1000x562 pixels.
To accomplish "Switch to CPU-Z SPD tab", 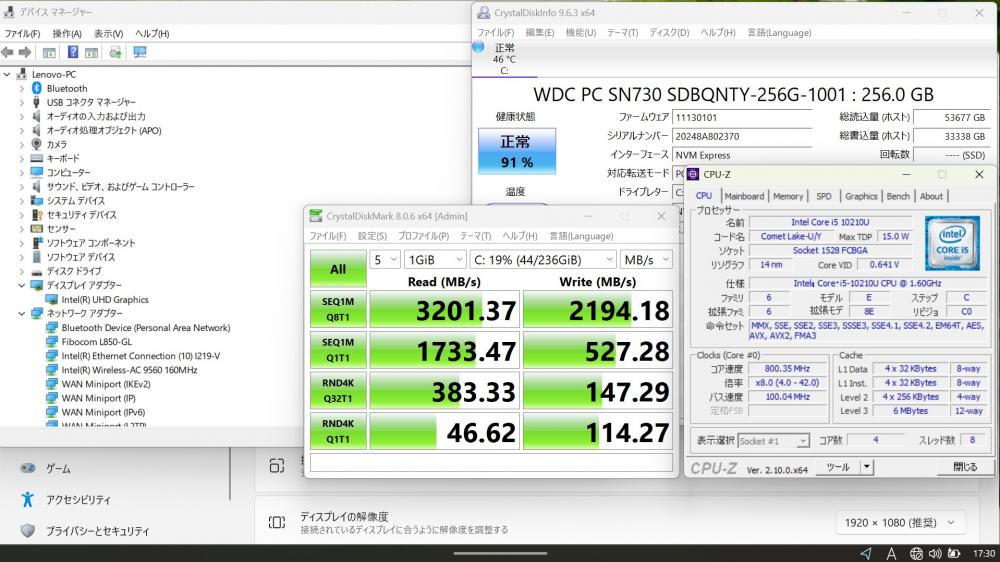I will tap(824, 196).
